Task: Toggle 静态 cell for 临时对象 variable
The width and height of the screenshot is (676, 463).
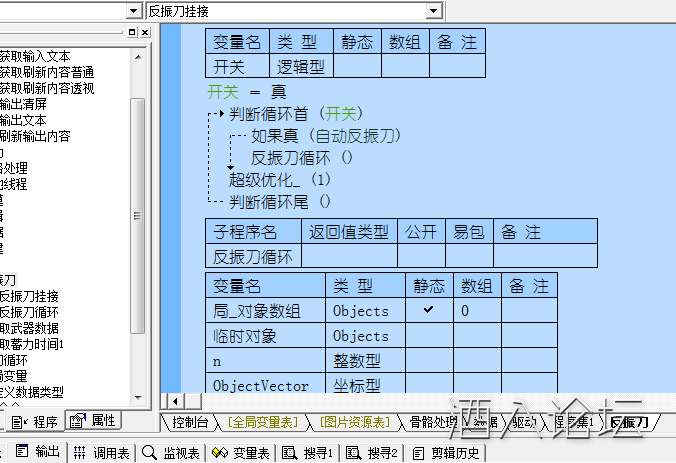Action: pos(429,335)
